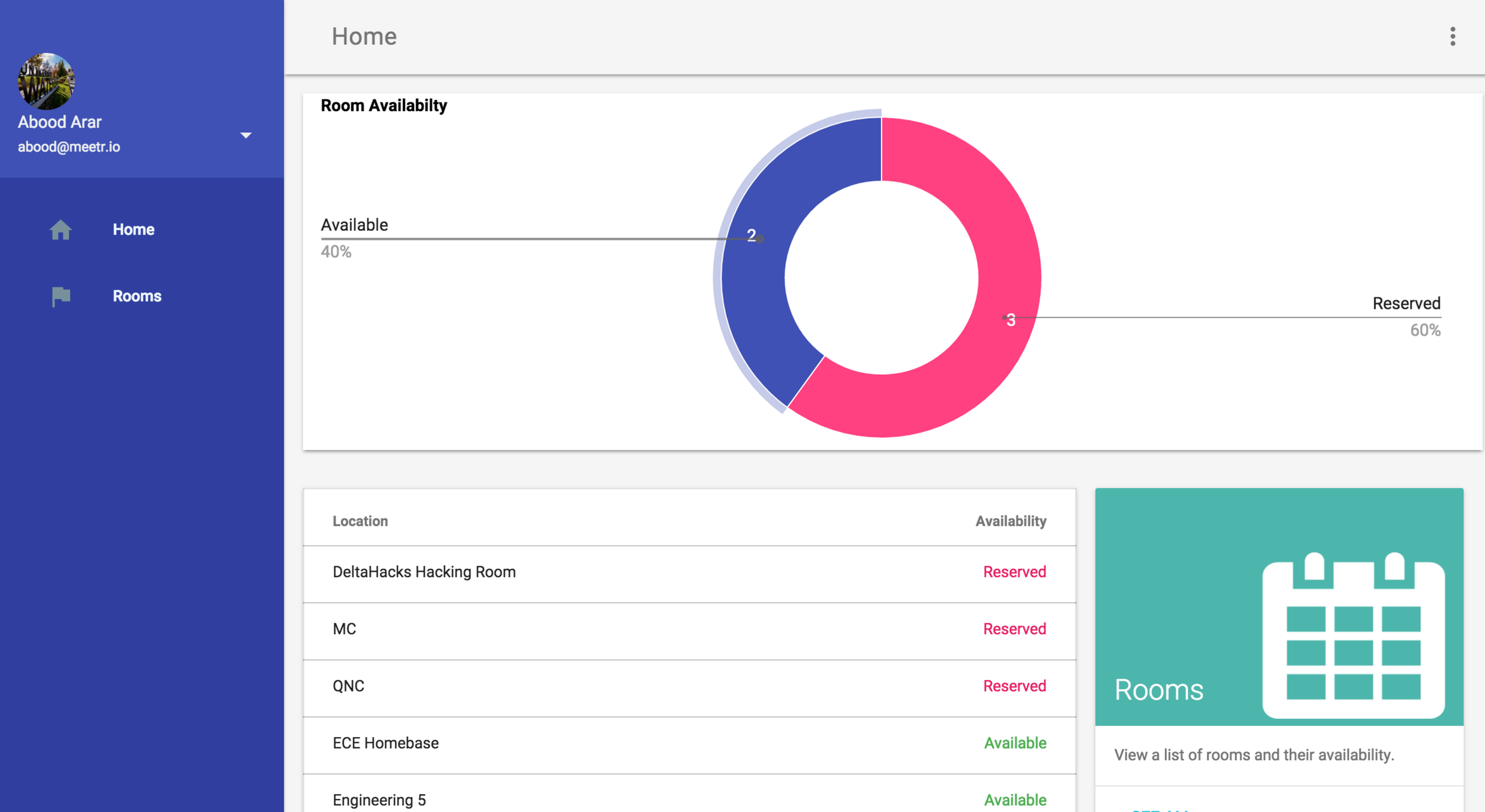The height and width of the screenshot is (812, 1485).
Task: Open the Home menu item
Action: [x=133, y=229]
